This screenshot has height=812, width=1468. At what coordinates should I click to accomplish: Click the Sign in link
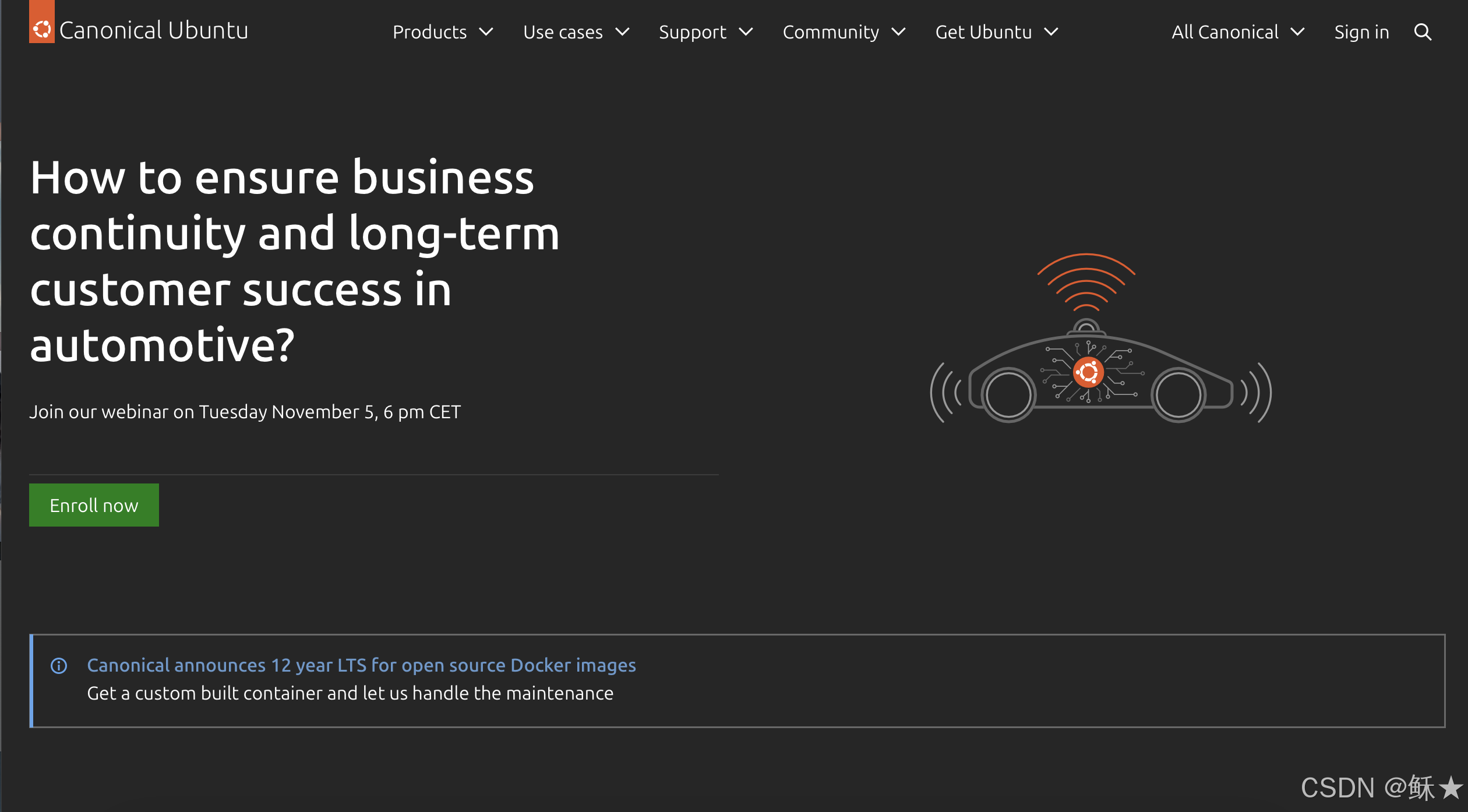point(1361,32)
